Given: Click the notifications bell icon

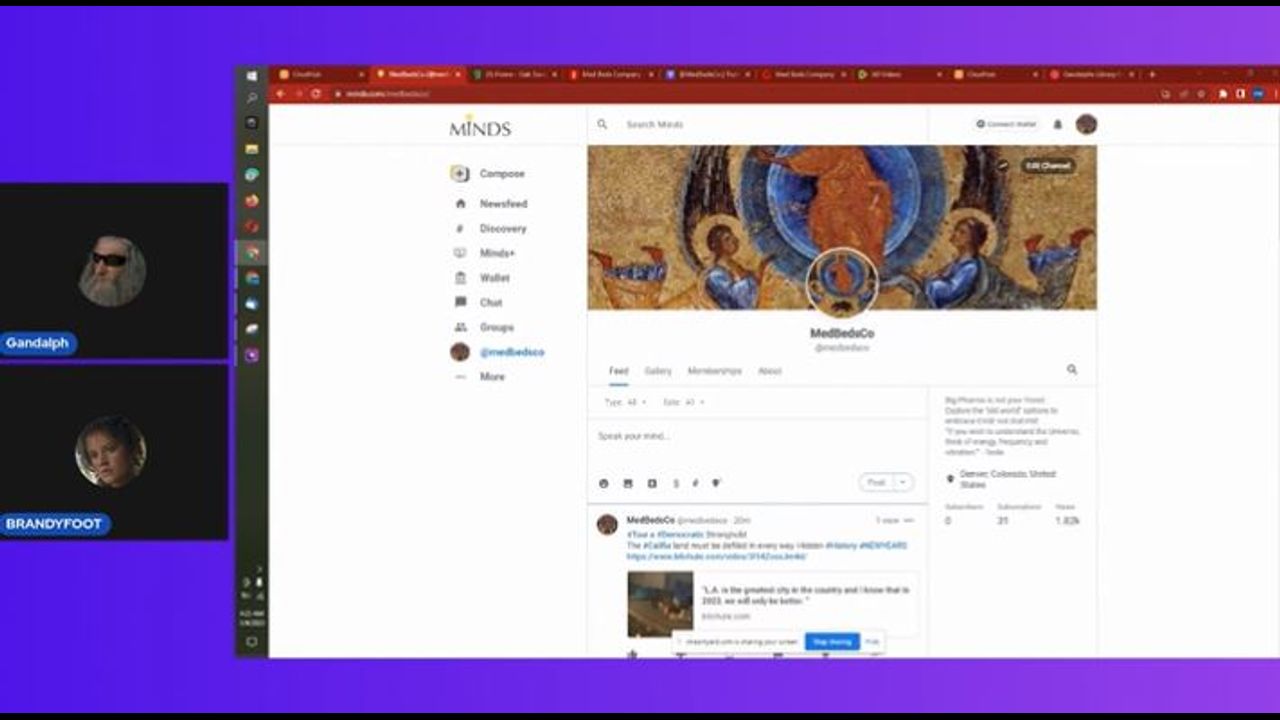Looking at the screenshot, I should [x=1058, y=125].
